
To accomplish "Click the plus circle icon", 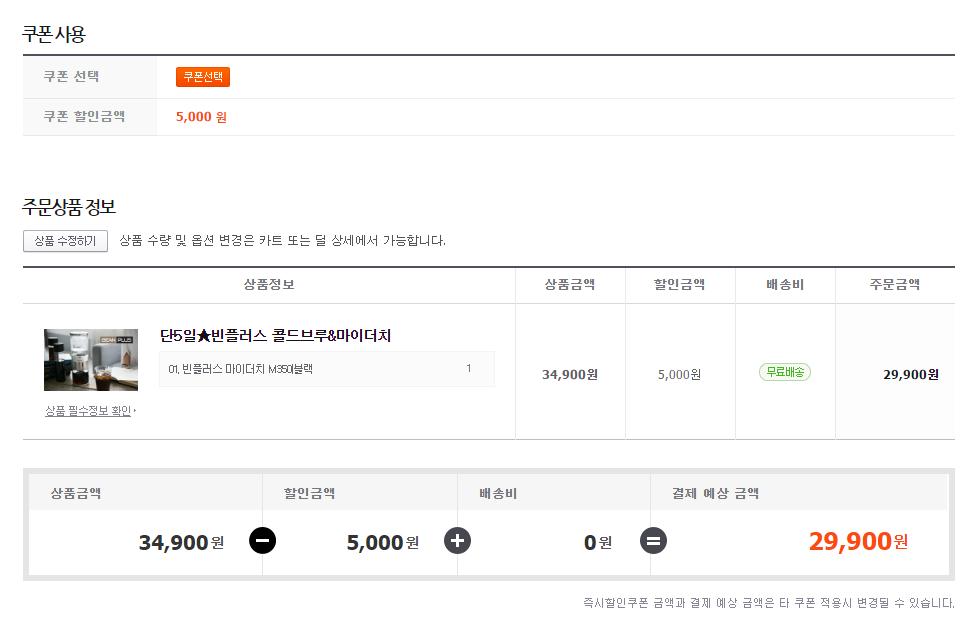I will click(457, 541).
